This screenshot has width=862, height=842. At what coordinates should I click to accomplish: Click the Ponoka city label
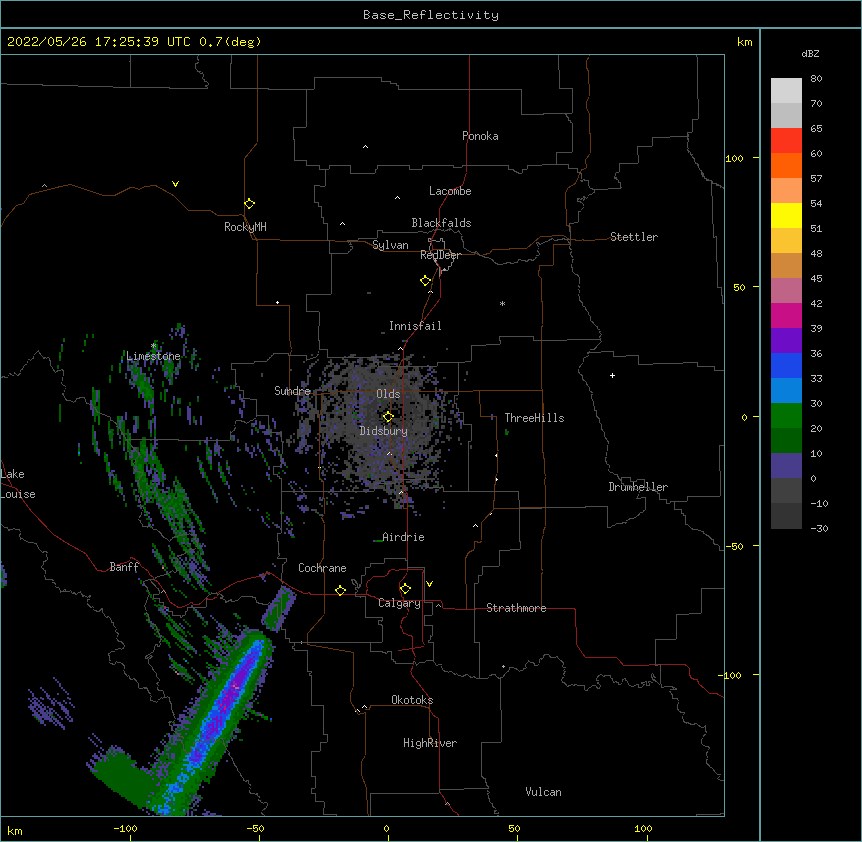[480, 136]
